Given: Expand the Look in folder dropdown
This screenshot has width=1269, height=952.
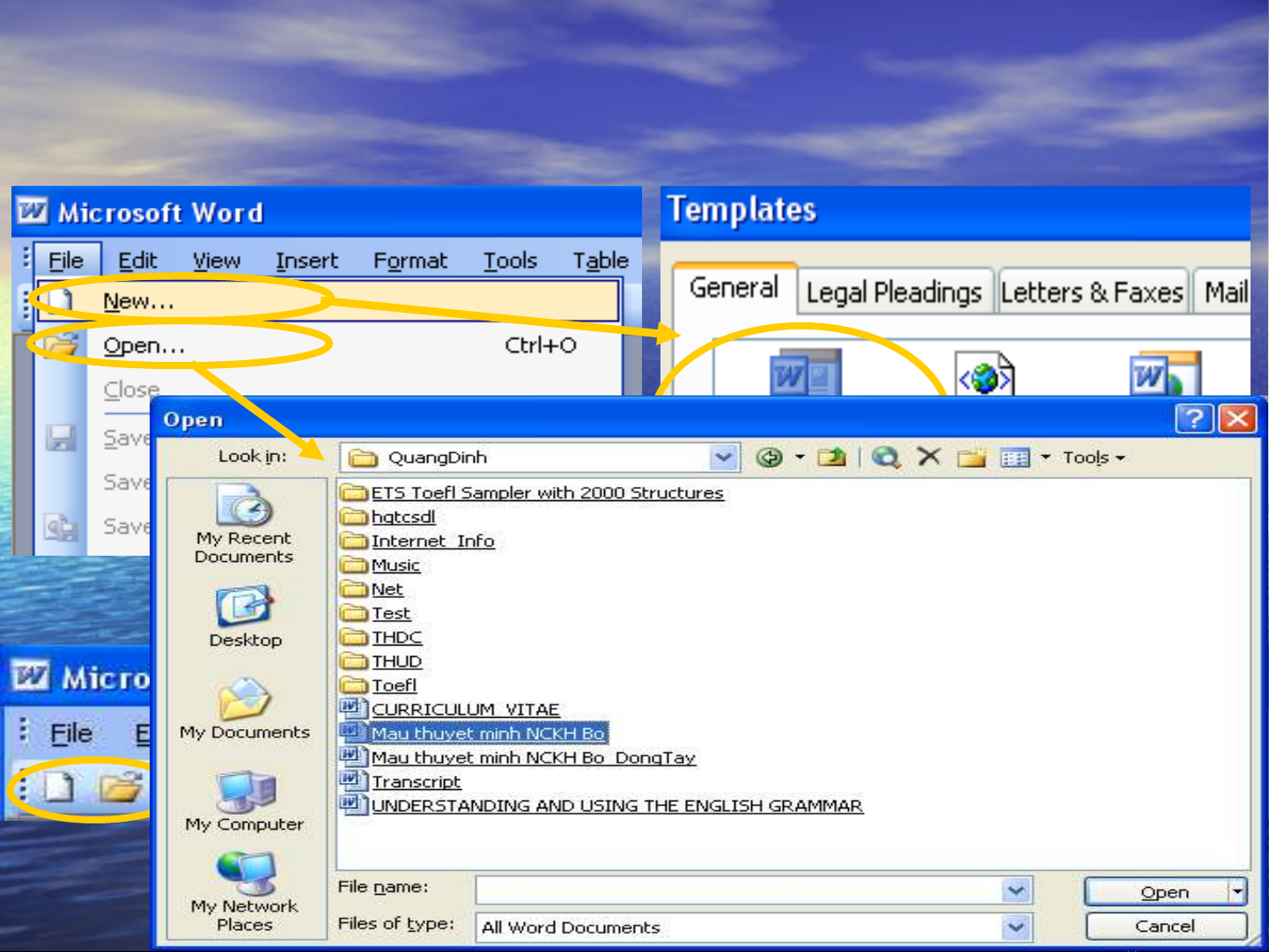Looking at the screenshot, I should click(x=723, y=457).
